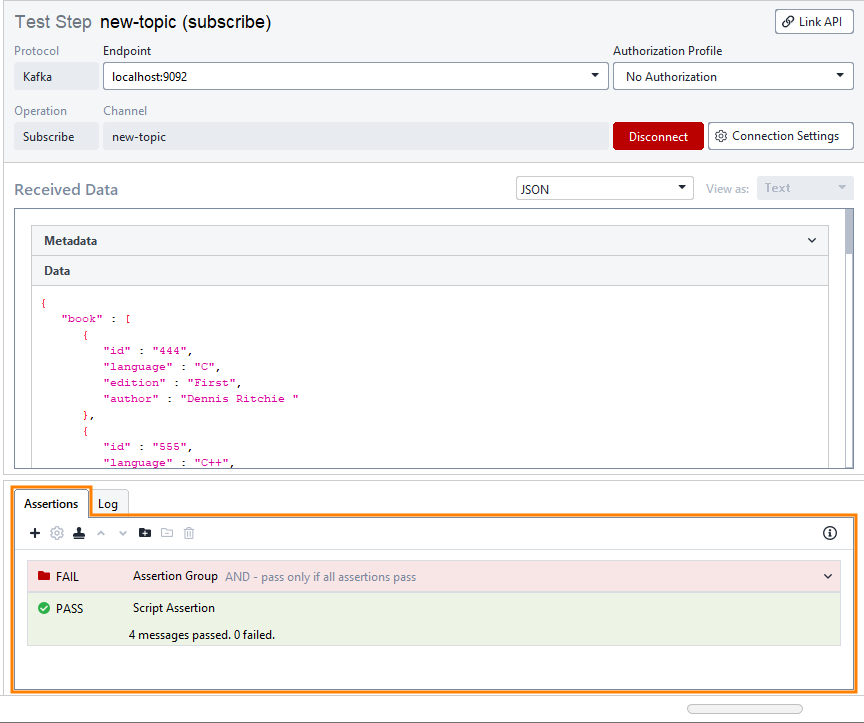
Task: Open the Endpoint dropdown localhost:9092
Action: pyautogui.click(x=355, y=76)
